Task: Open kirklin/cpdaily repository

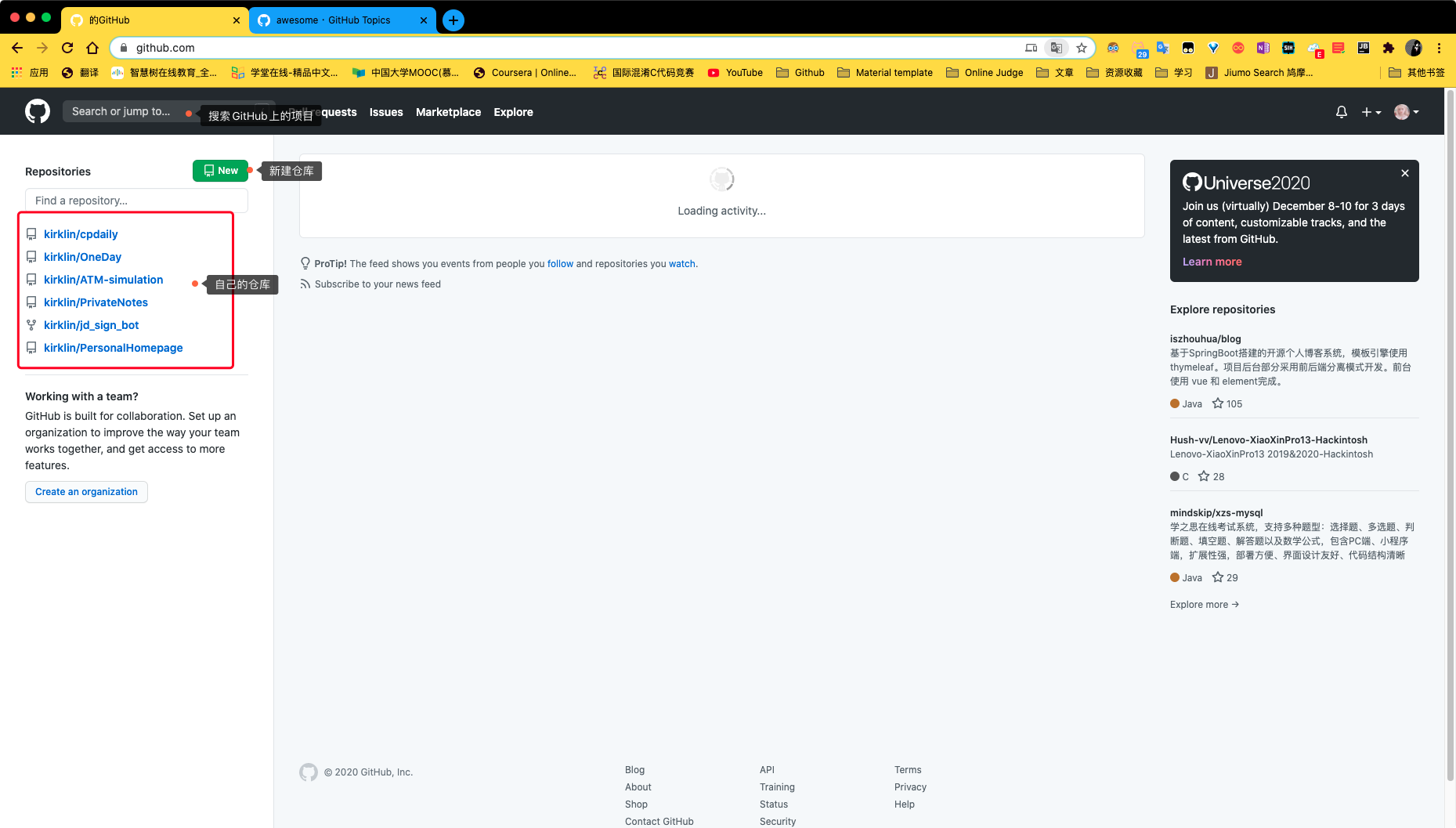Action: (x=81, y=234)
